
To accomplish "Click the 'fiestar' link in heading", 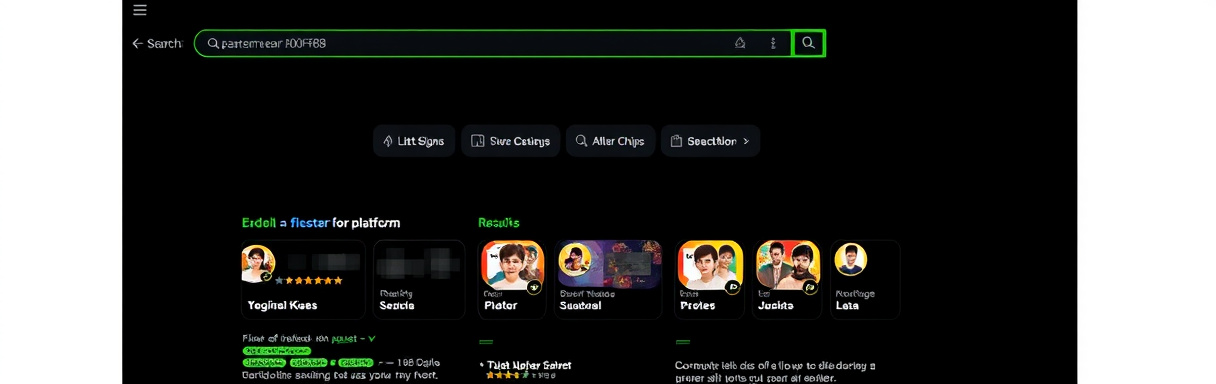I will tap(309, 223).
